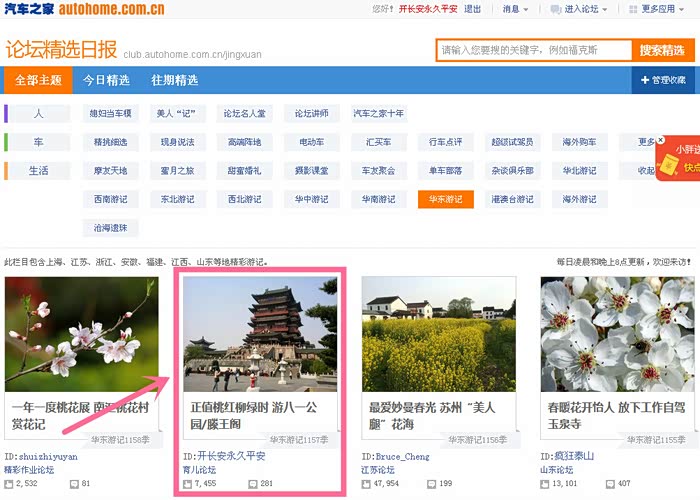Open the peach blossom thumbnail post
This screenshot has height=500, width=700.
click(x=82, y=334)
